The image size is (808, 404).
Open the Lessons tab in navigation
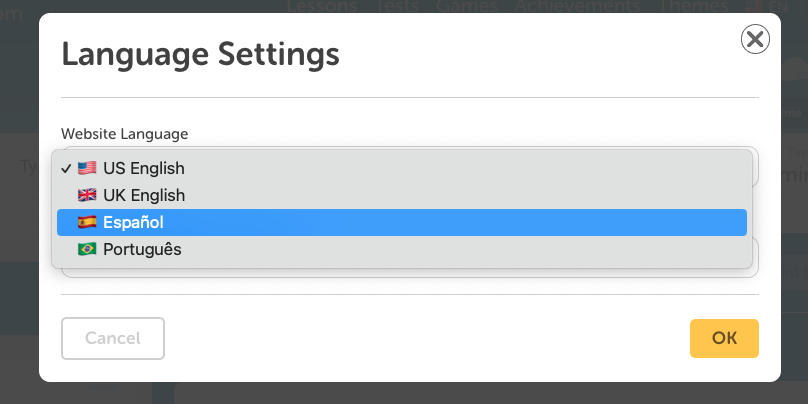pos(322,6)
